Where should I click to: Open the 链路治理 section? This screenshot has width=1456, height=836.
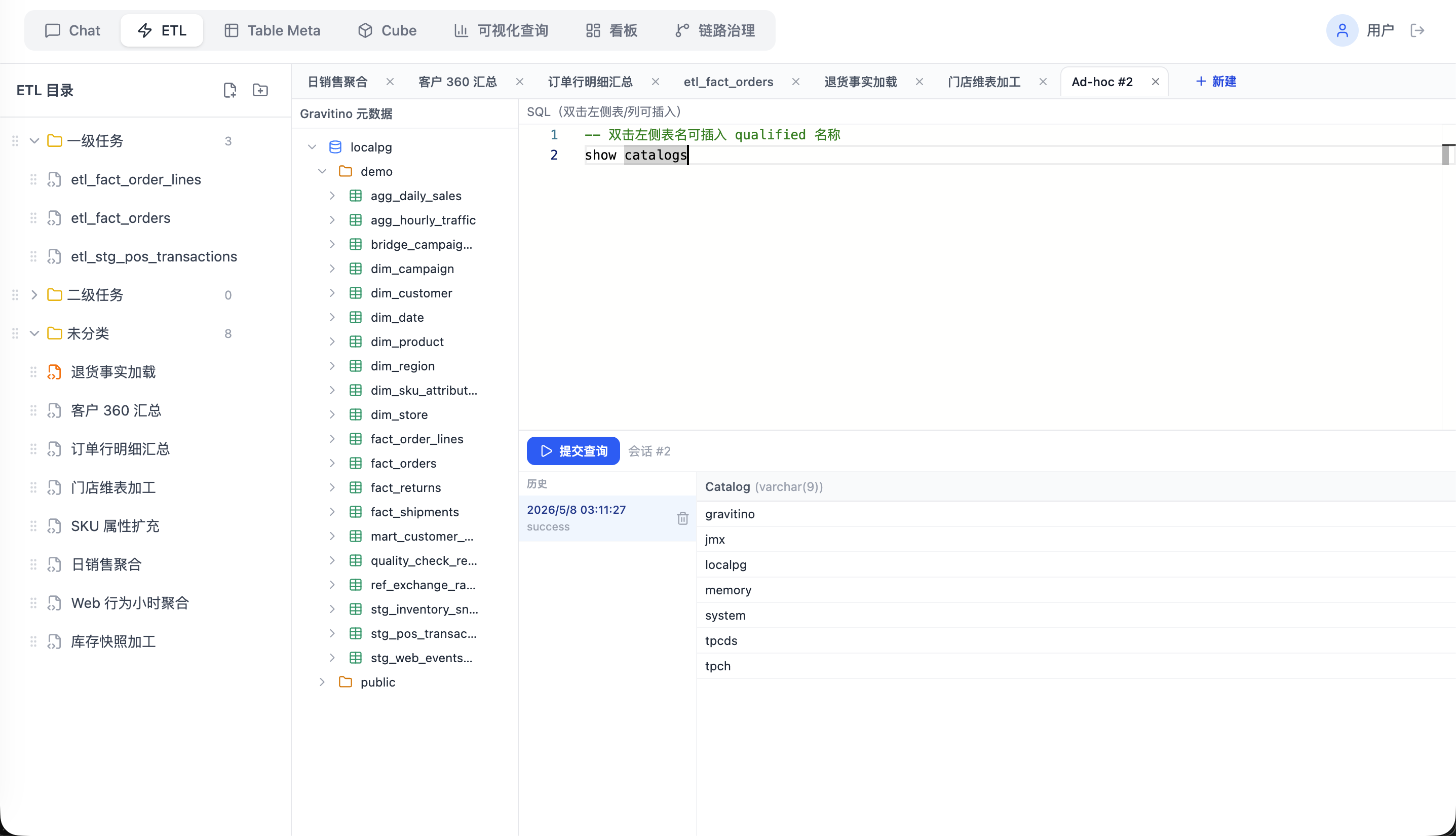click(715, 30)
